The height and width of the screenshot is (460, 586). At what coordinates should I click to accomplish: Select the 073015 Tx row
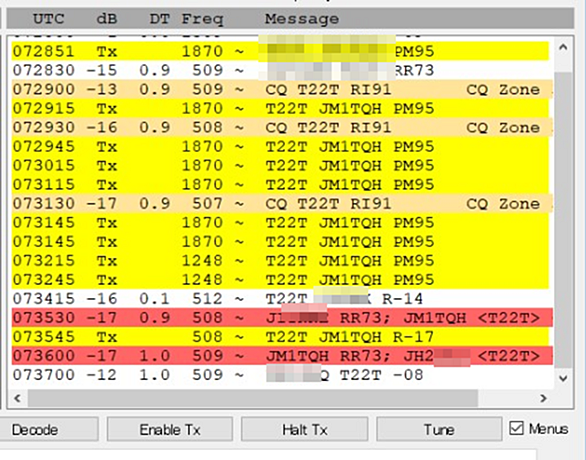(280, 166)
